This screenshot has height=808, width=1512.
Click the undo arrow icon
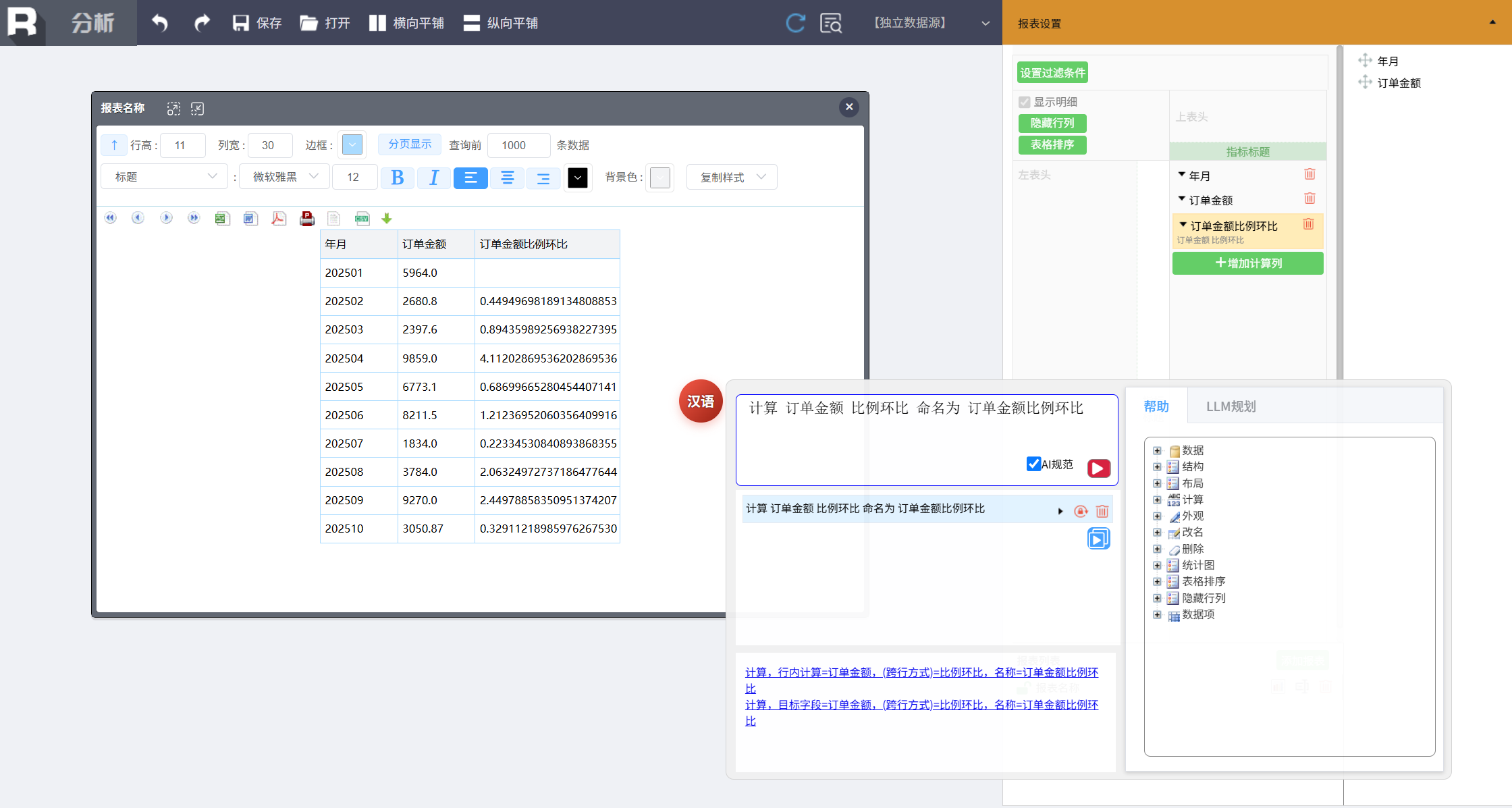pos(159,23)
